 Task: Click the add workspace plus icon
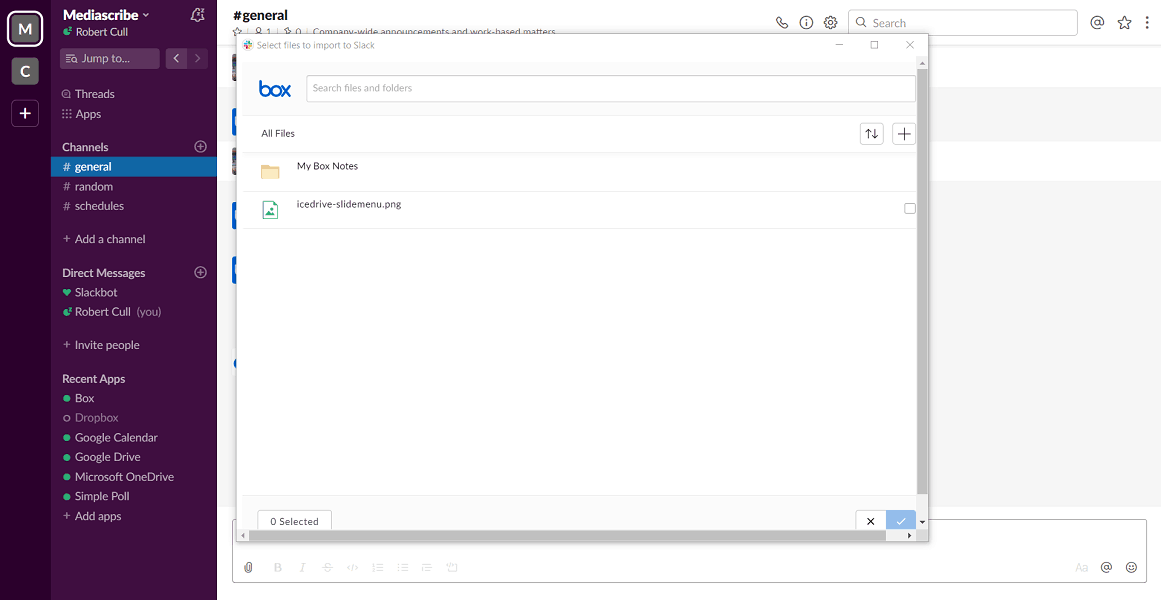tap(25, 113)
